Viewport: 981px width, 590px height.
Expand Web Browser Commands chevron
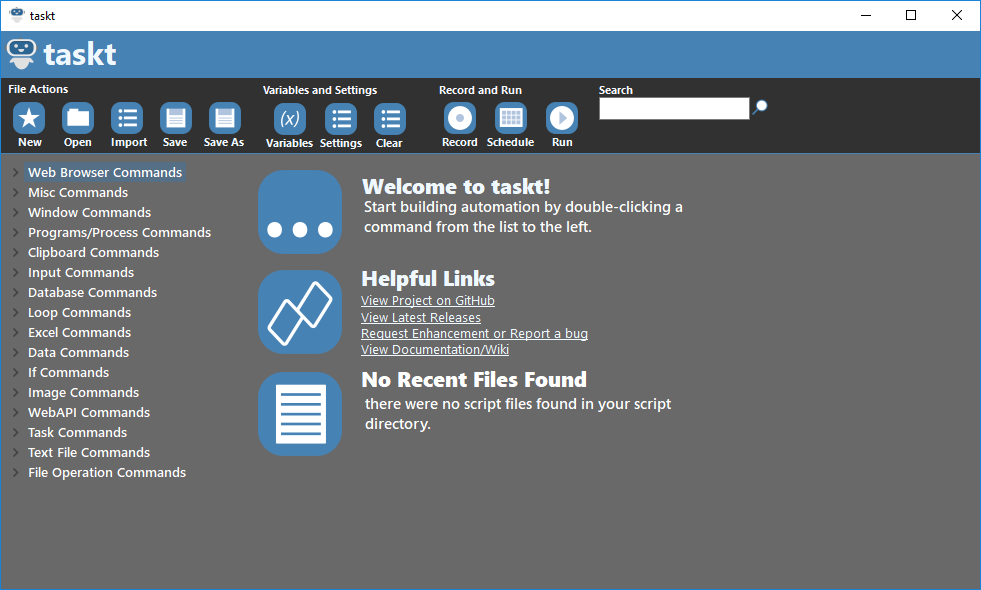click(x=16, y=172)
